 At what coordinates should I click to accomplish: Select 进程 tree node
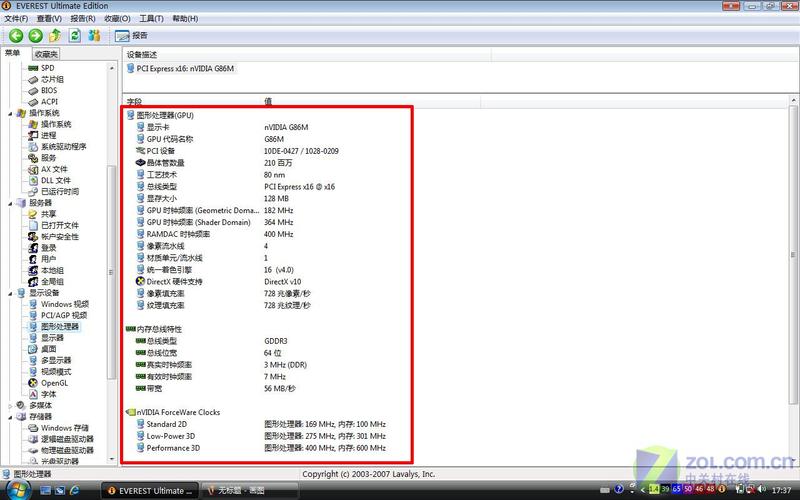(x=48, y=135)
